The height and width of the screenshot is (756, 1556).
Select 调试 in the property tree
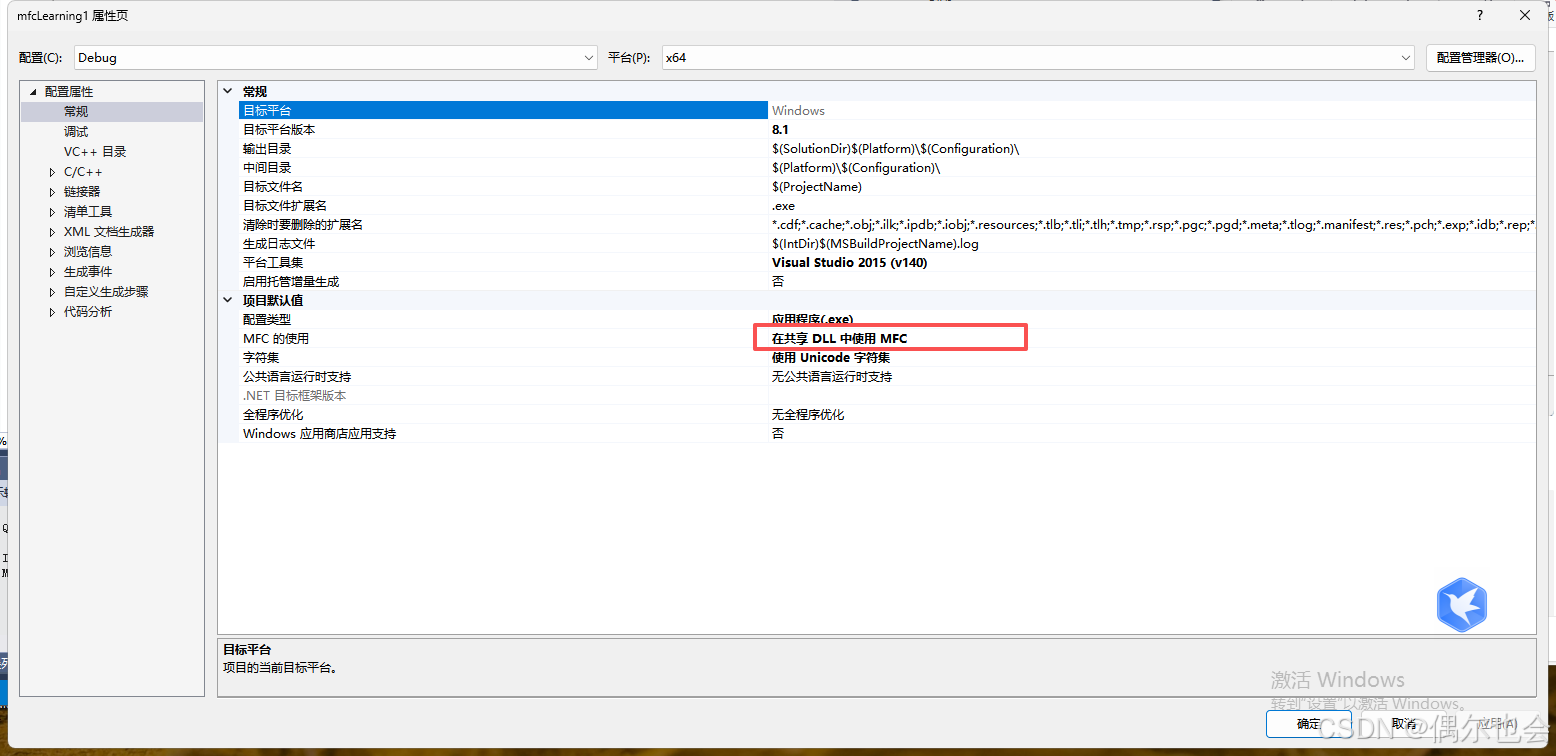click(76, 132)
